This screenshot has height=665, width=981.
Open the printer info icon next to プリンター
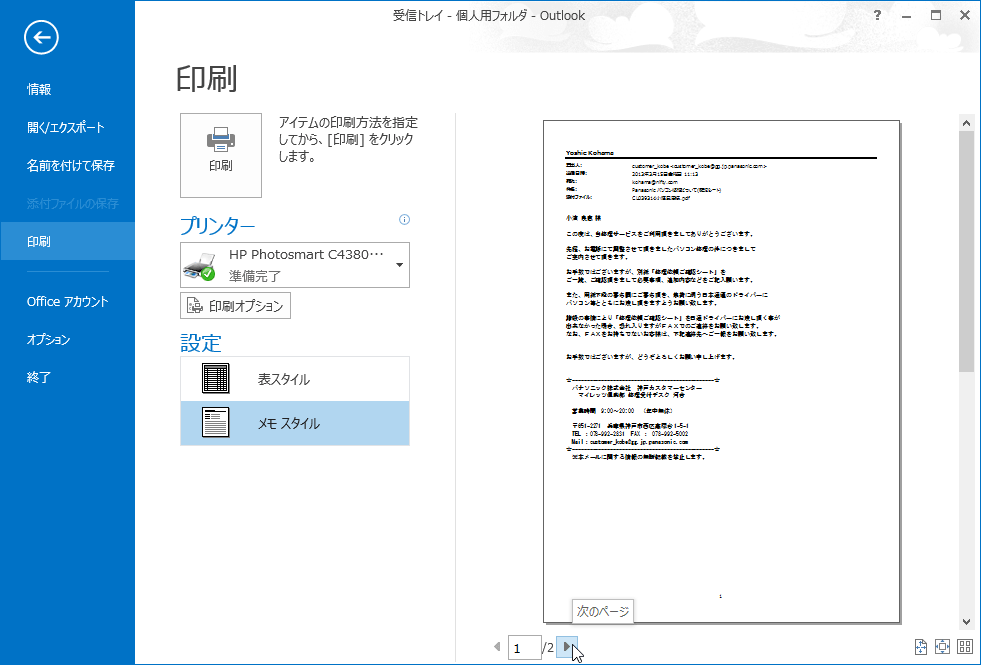tap(404, 220)
